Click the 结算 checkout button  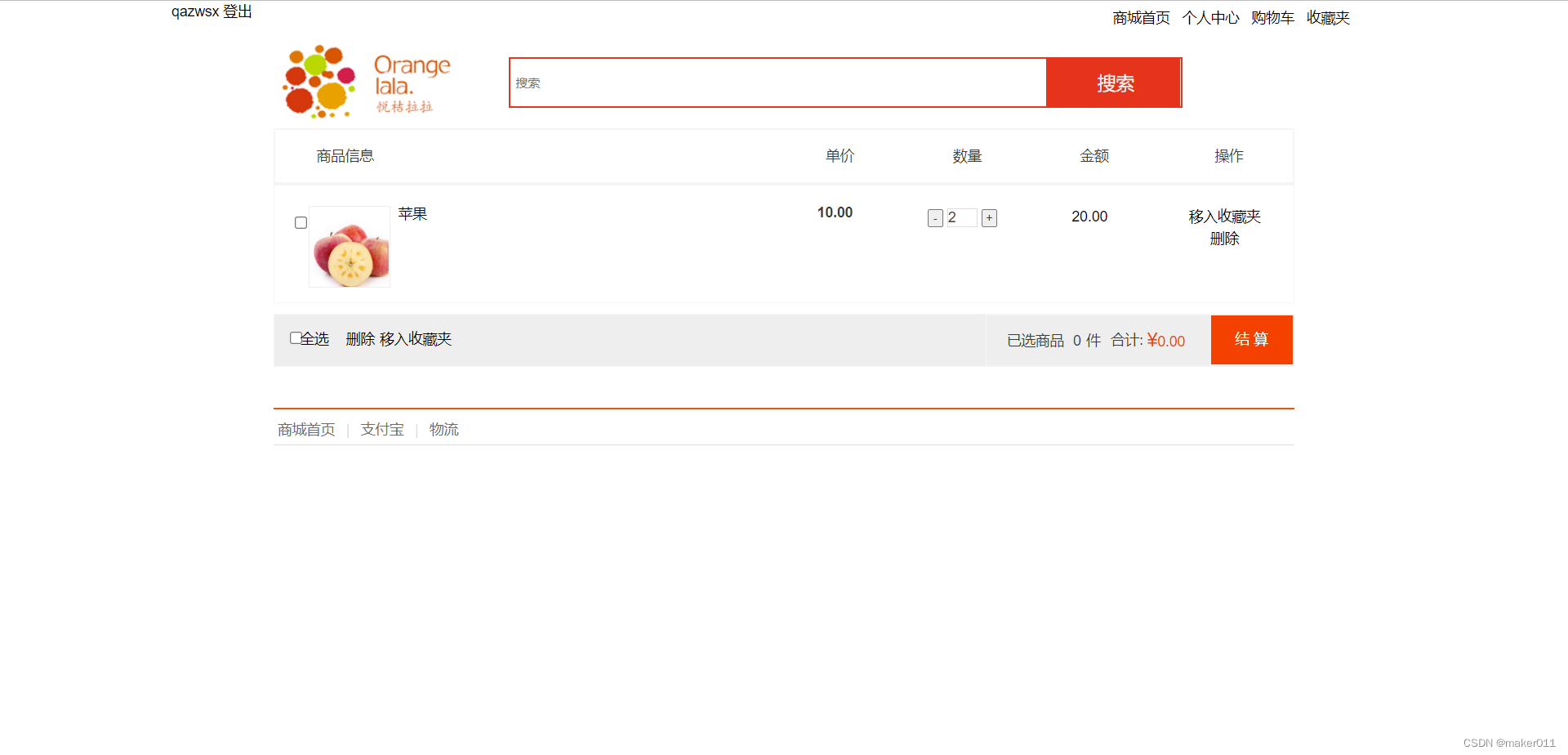tap(1251, 340)
